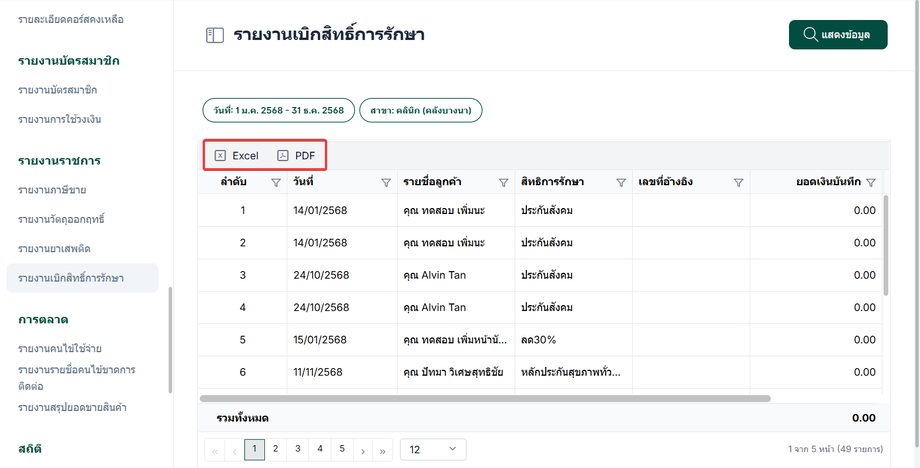Go to last page arrow

point(383,450)
